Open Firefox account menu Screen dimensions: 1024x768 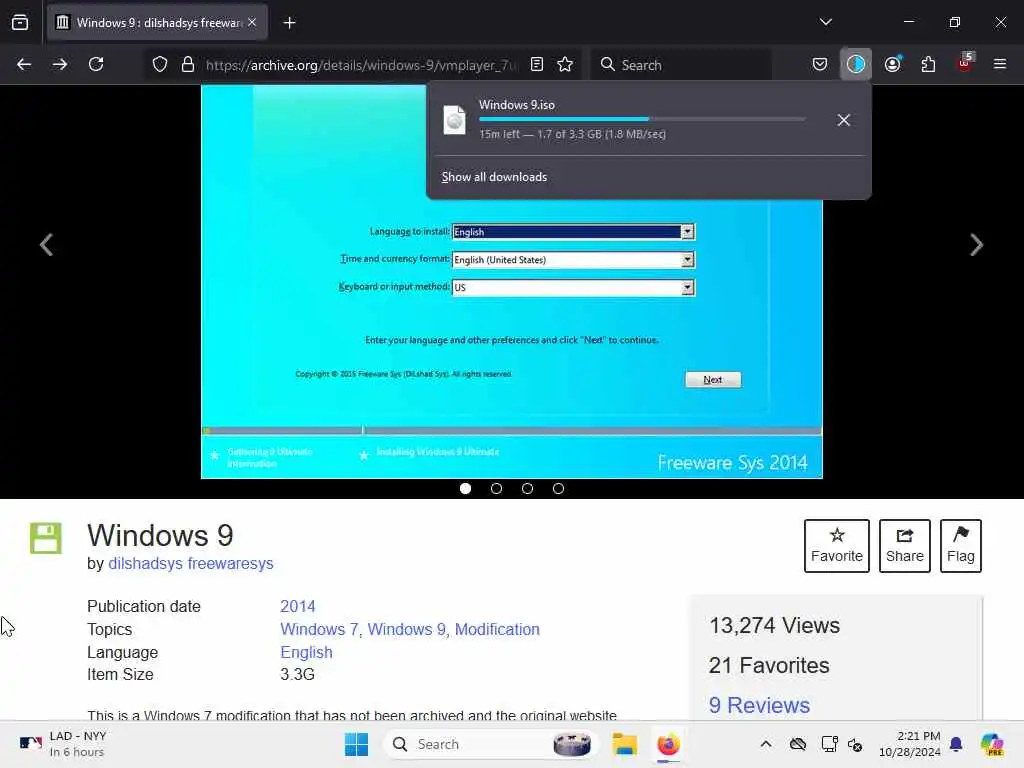click(x=893, y=64)
